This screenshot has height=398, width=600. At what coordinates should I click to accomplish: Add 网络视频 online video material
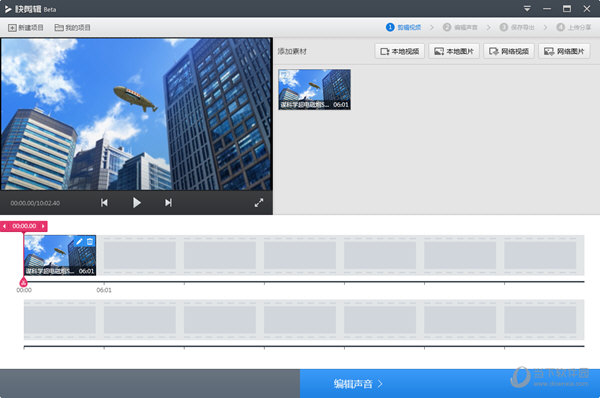tap(509, 51)
